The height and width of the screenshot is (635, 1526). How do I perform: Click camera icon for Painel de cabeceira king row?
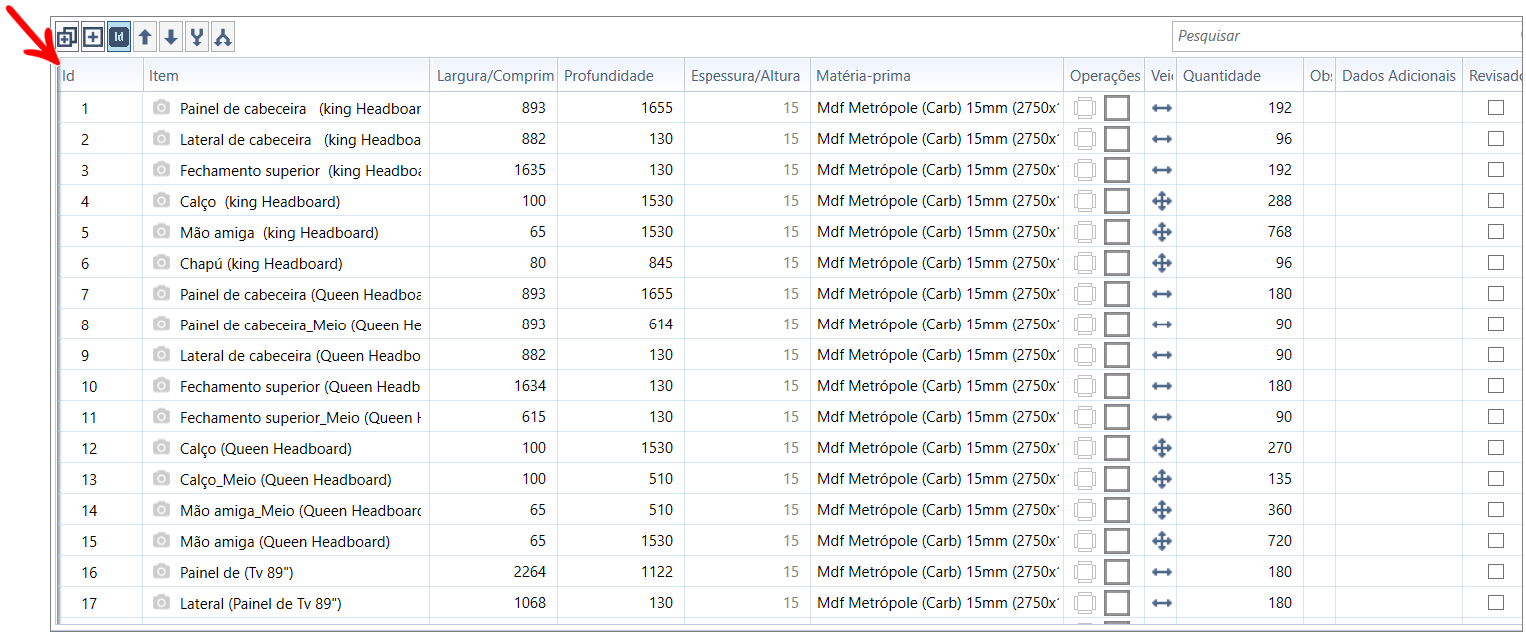coord(161,107)
